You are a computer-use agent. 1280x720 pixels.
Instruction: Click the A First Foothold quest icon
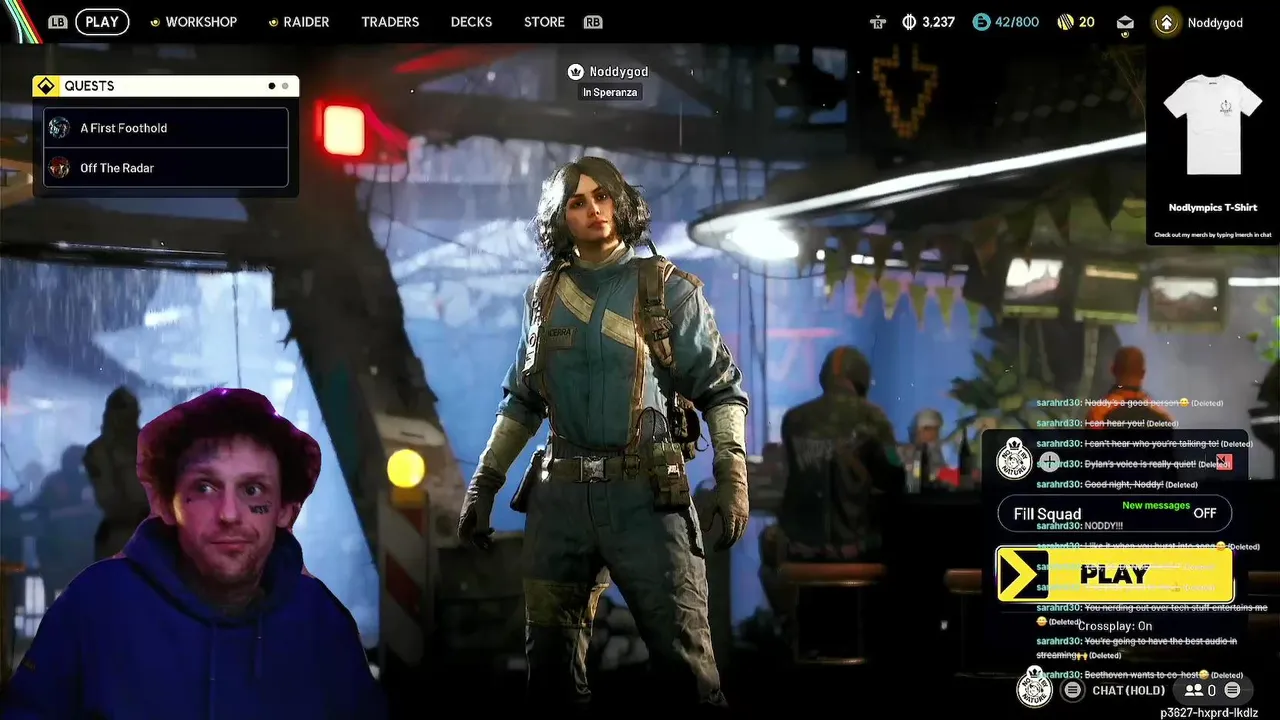[x=59, y=128]
